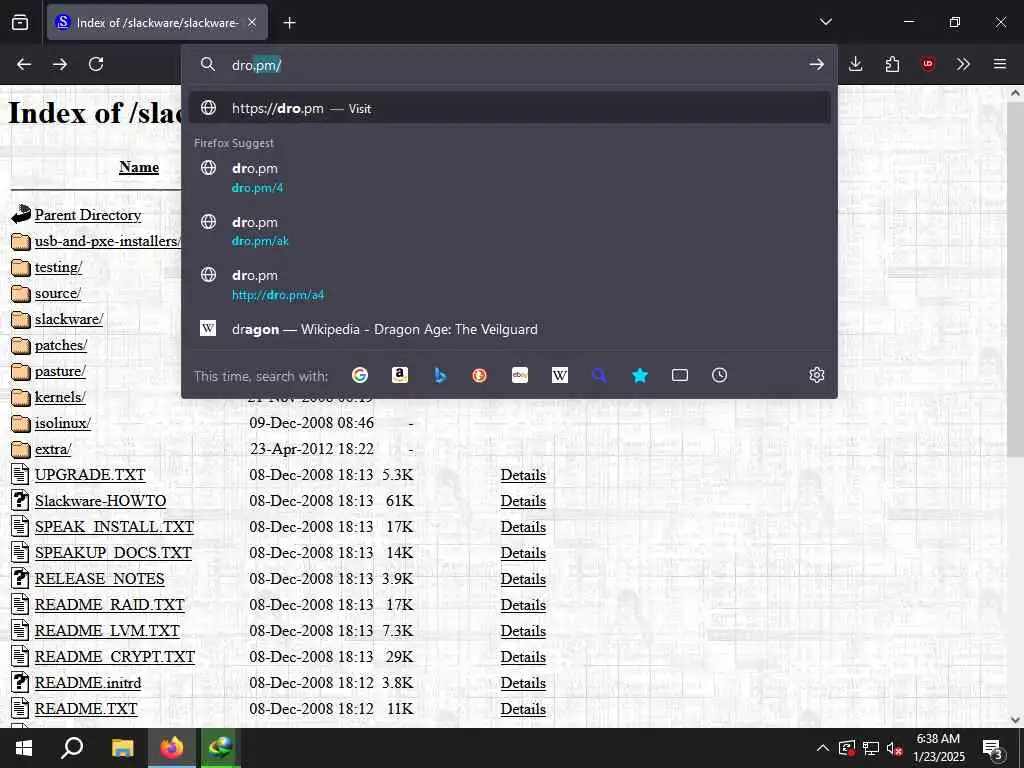Open the uBlock Origin extension icon
The height and width of the screenshot is (768, 1024).
(x=928, y=64)
